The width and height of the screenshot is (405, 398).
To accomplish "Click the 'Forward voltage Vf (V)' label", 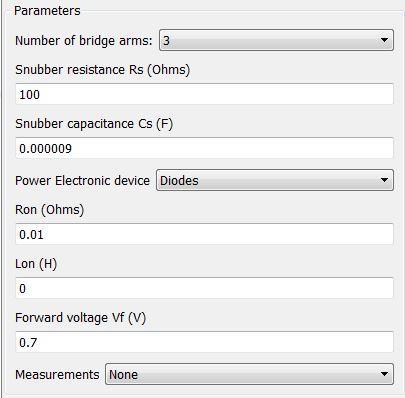I will [x=80, y=318].
